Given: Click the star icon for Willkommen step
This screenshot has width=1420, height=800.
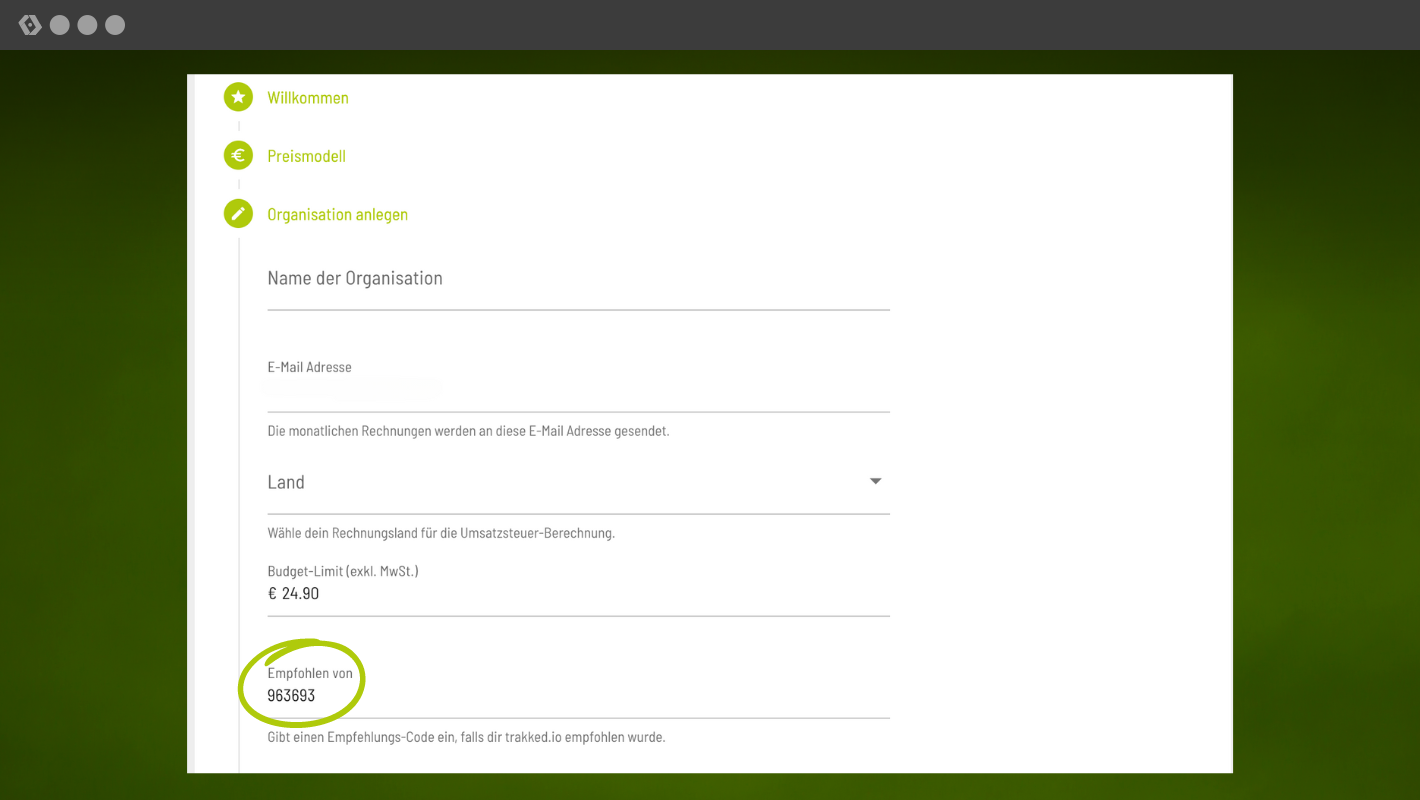Looking at the screenshot, I should pos(238,97).
